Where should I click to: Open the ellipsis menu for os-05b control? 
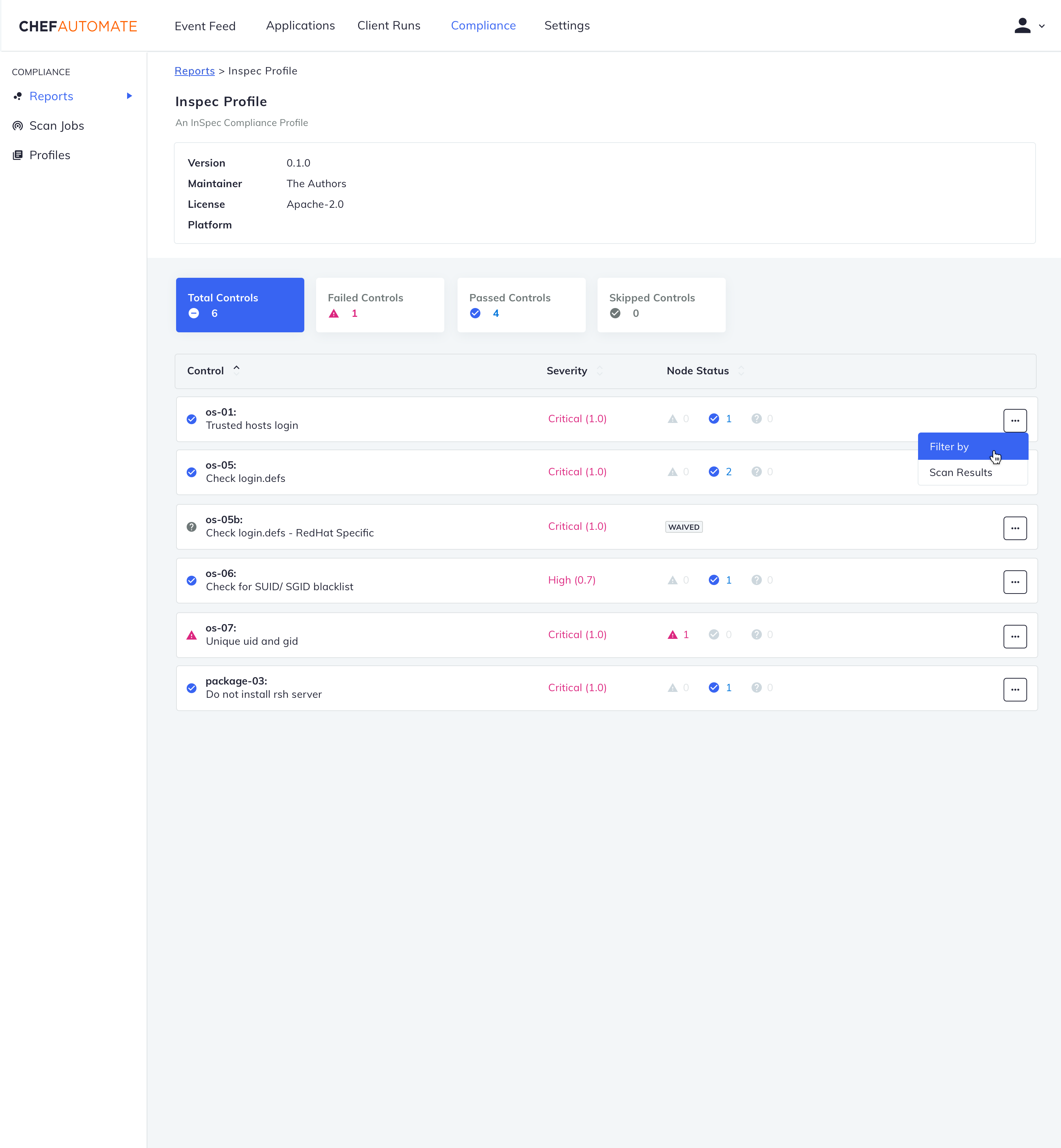(1015, 528)
